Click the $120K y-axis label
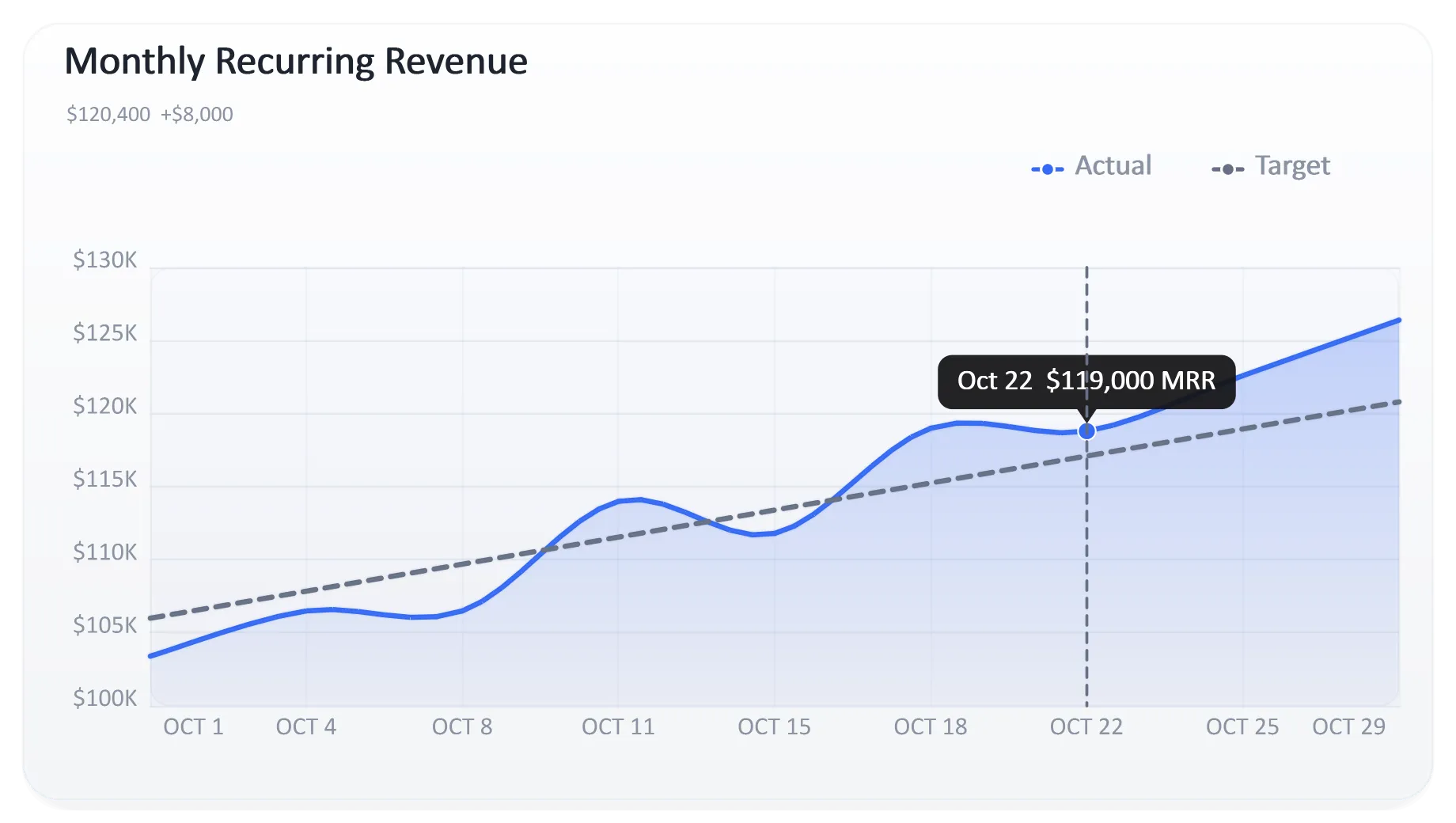This screenshot has height=823, width=1456. pos(105,407)
